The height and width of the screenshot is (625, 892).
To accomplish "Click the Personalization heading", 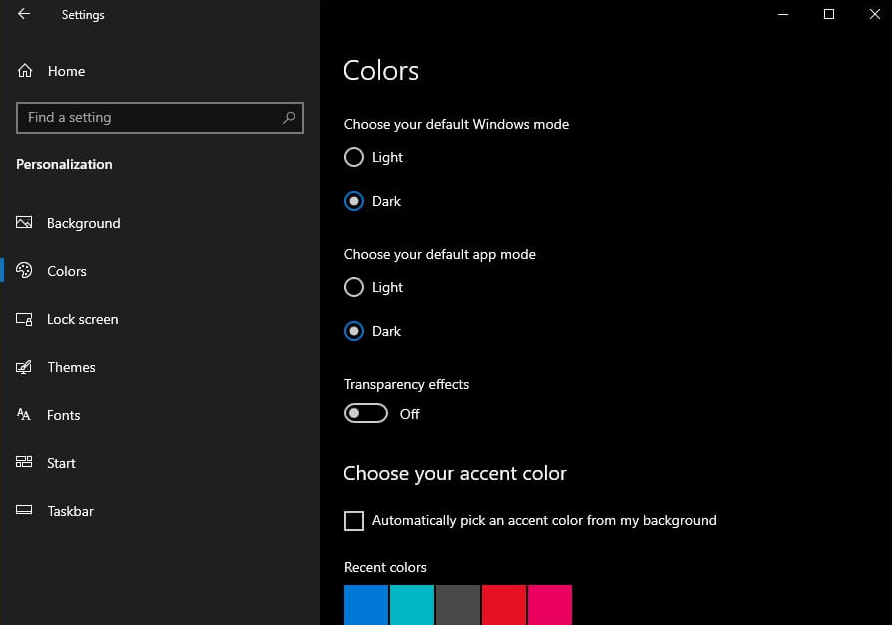I will [64, 164].
